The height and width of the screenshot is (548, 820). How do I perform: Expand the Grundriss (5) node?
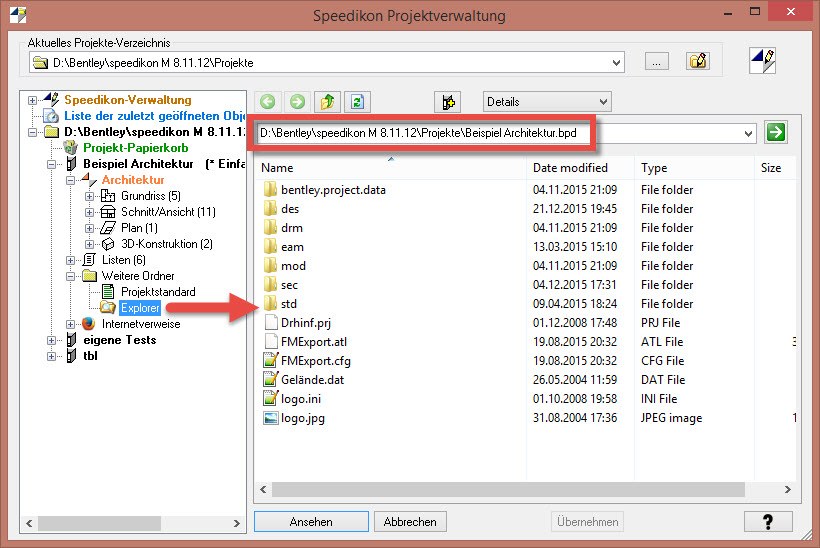click(x=89, y=196)
